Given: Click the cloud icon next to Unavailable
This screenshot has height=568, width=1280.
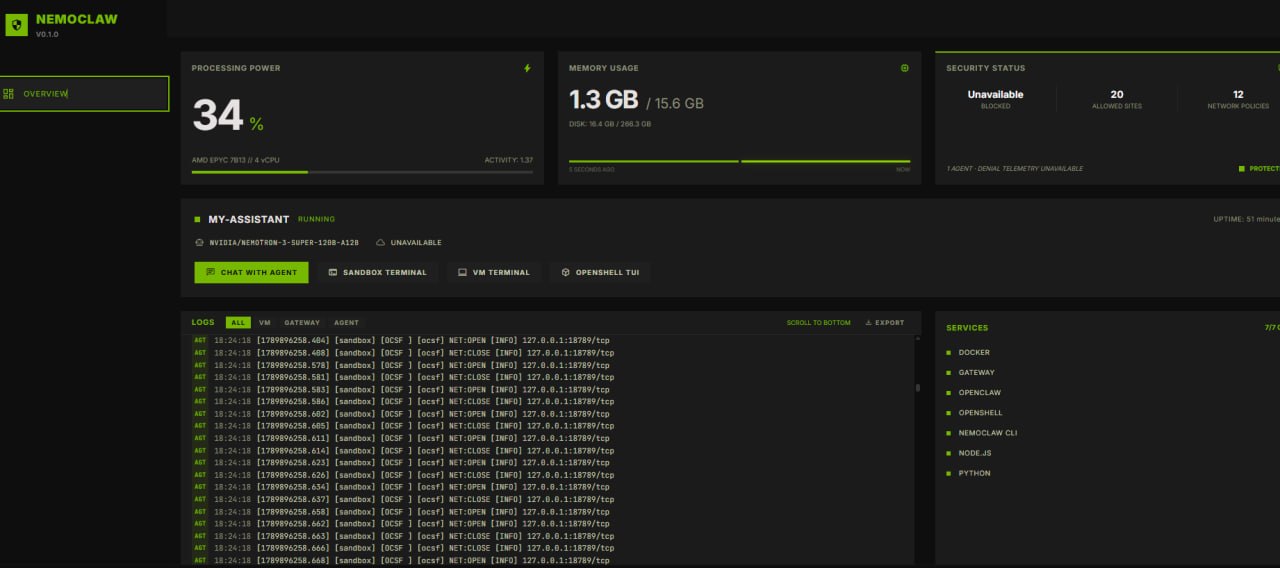Looking at the screenshot, I should click(x=381, y=243).
